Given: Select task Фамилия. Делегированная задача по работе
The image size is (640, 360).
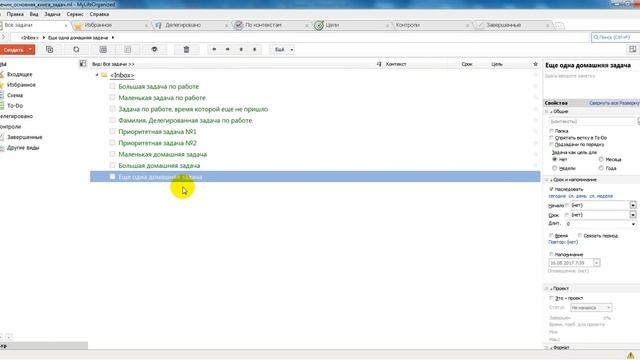Looking at the screenshot, I should [185, 120].
